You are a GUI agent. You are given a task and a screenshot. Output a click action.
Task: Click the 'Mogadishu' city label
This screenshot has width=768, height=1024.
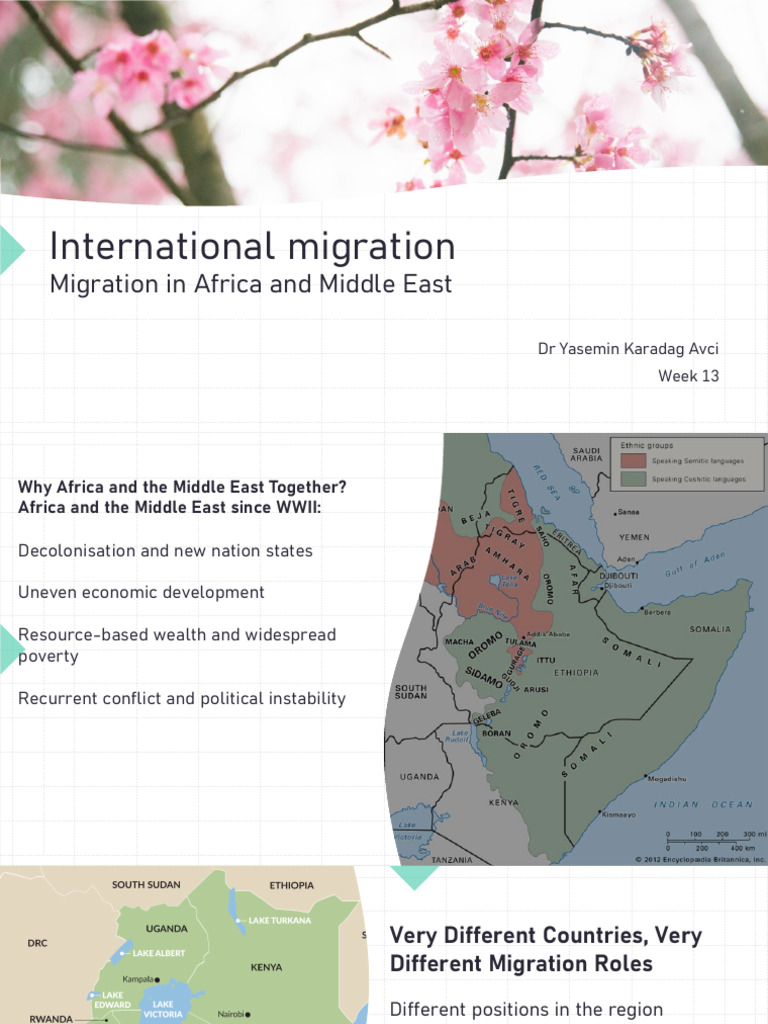pos(667,778)
